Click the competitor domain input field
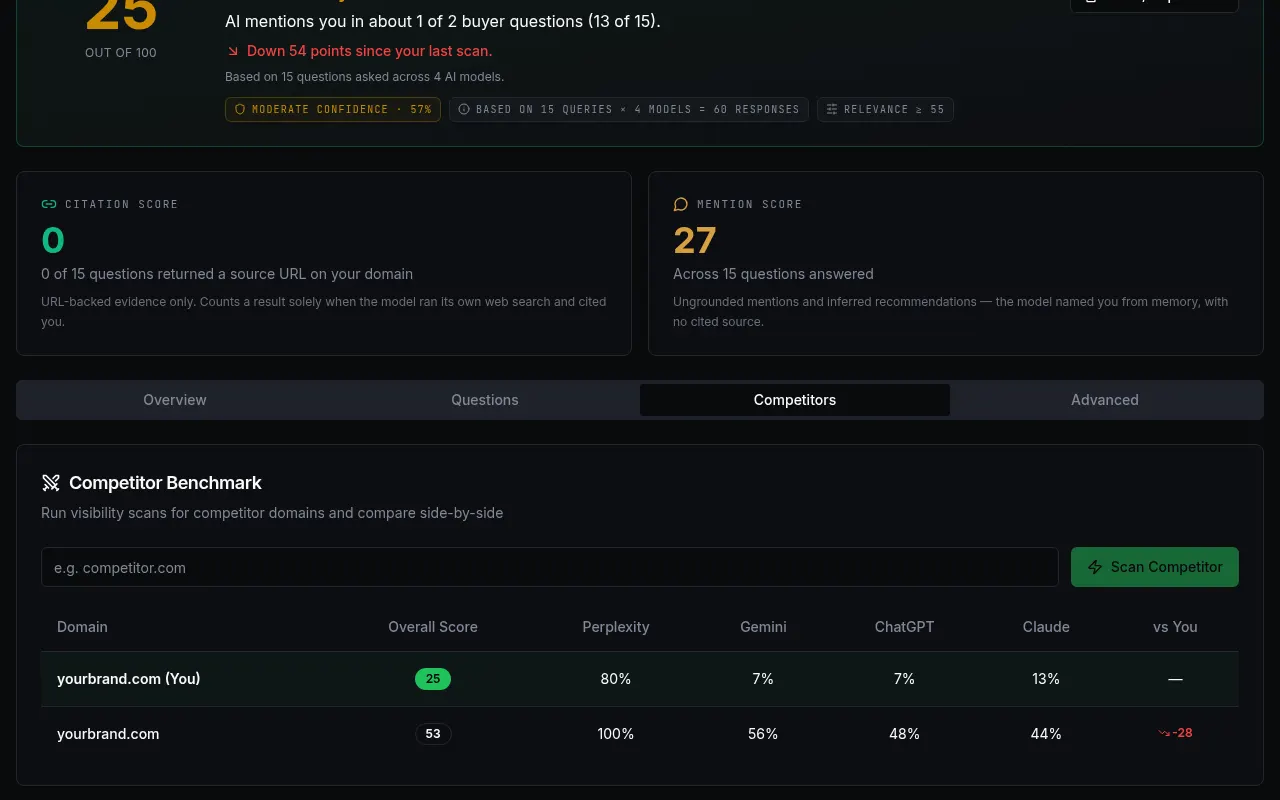The image size is (1280, 800). 550,567
